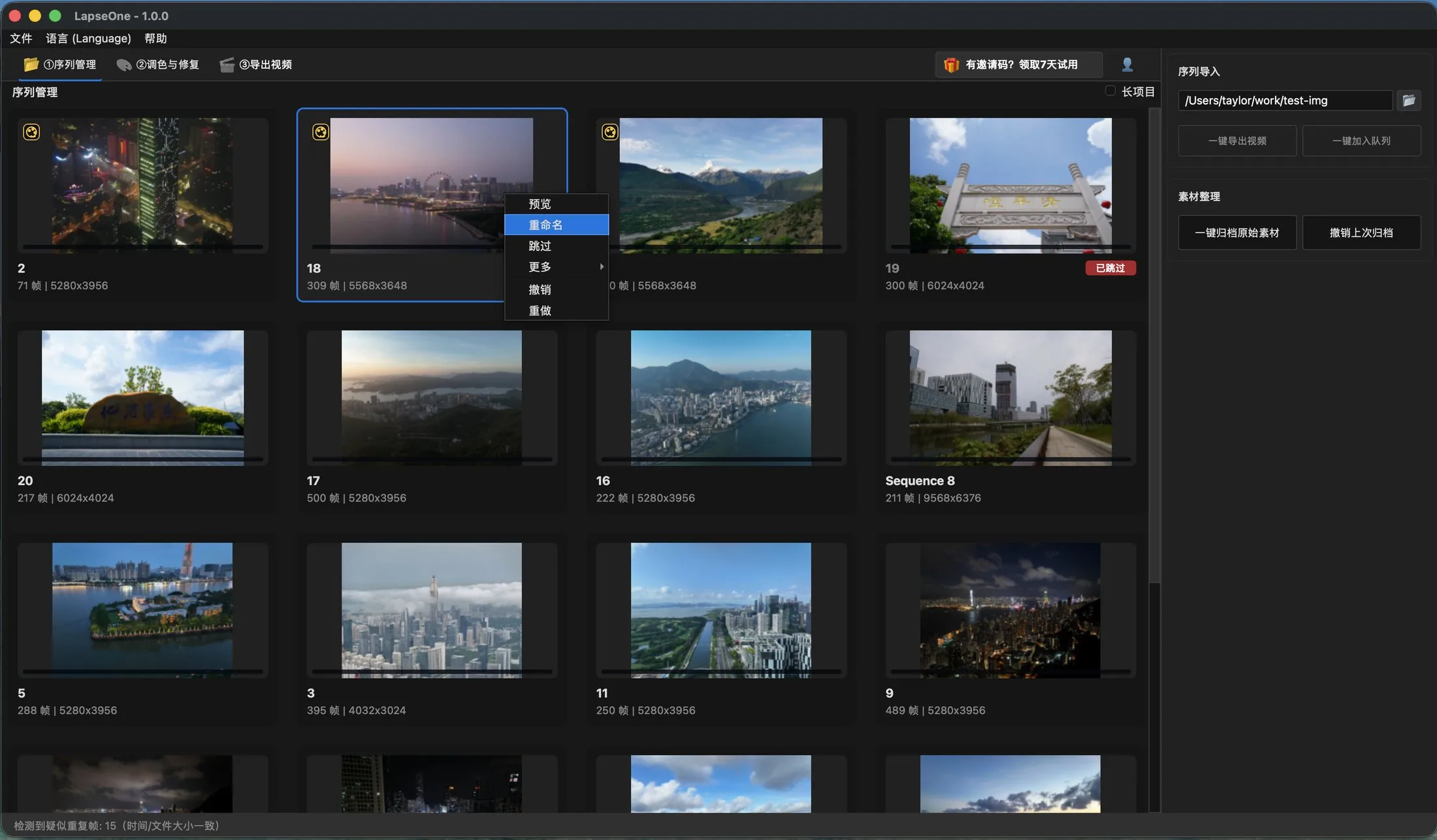Click the progress bar under sequence 2 thumbnail
This screenshot has width=1437, height=840.
click(x=142, y=247)
